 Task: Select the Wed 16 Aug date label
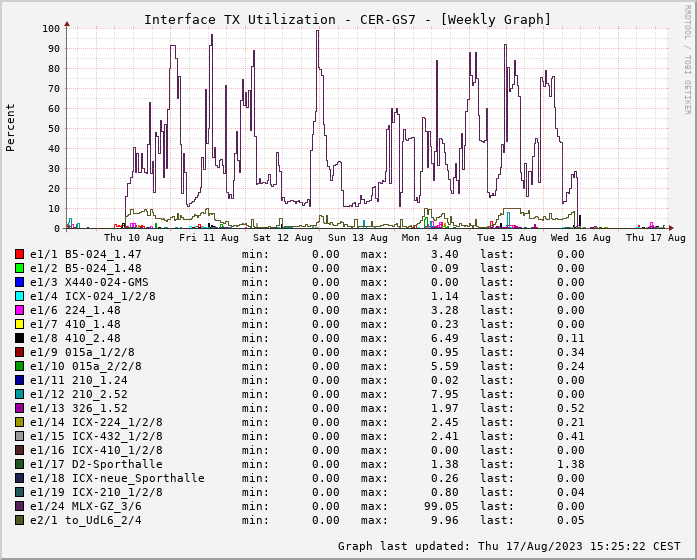coord(581,238)
